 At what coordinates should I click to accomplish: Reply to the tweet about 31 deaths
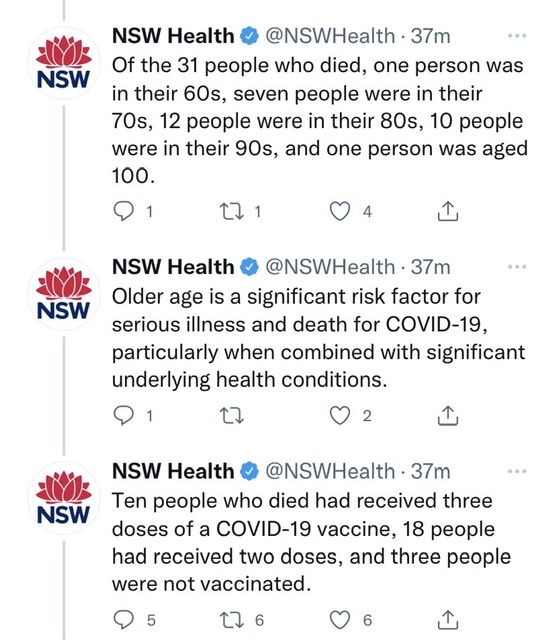123,211
